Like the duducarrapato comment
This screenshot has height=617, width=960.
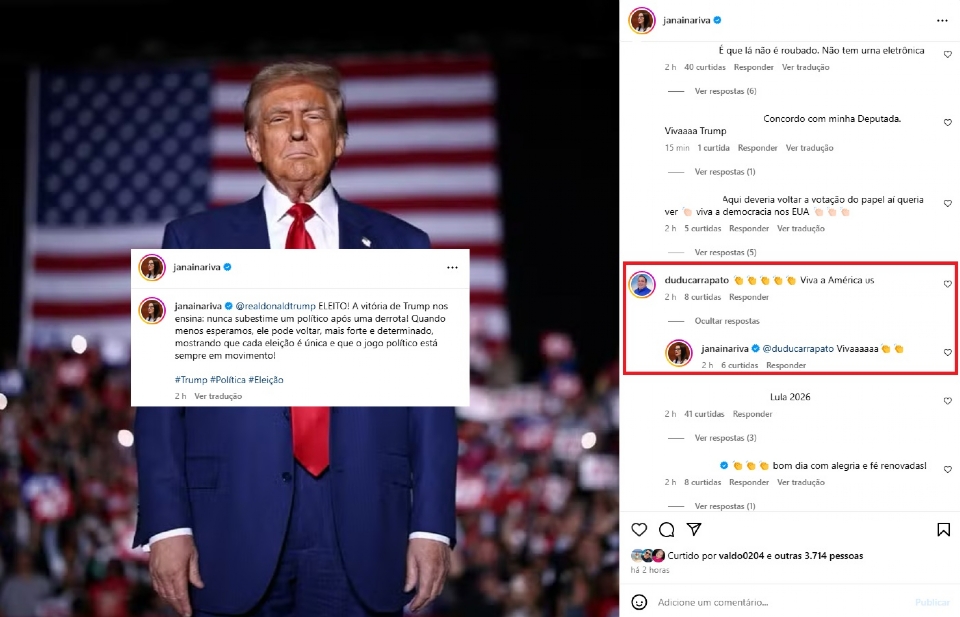click(947, 284)
